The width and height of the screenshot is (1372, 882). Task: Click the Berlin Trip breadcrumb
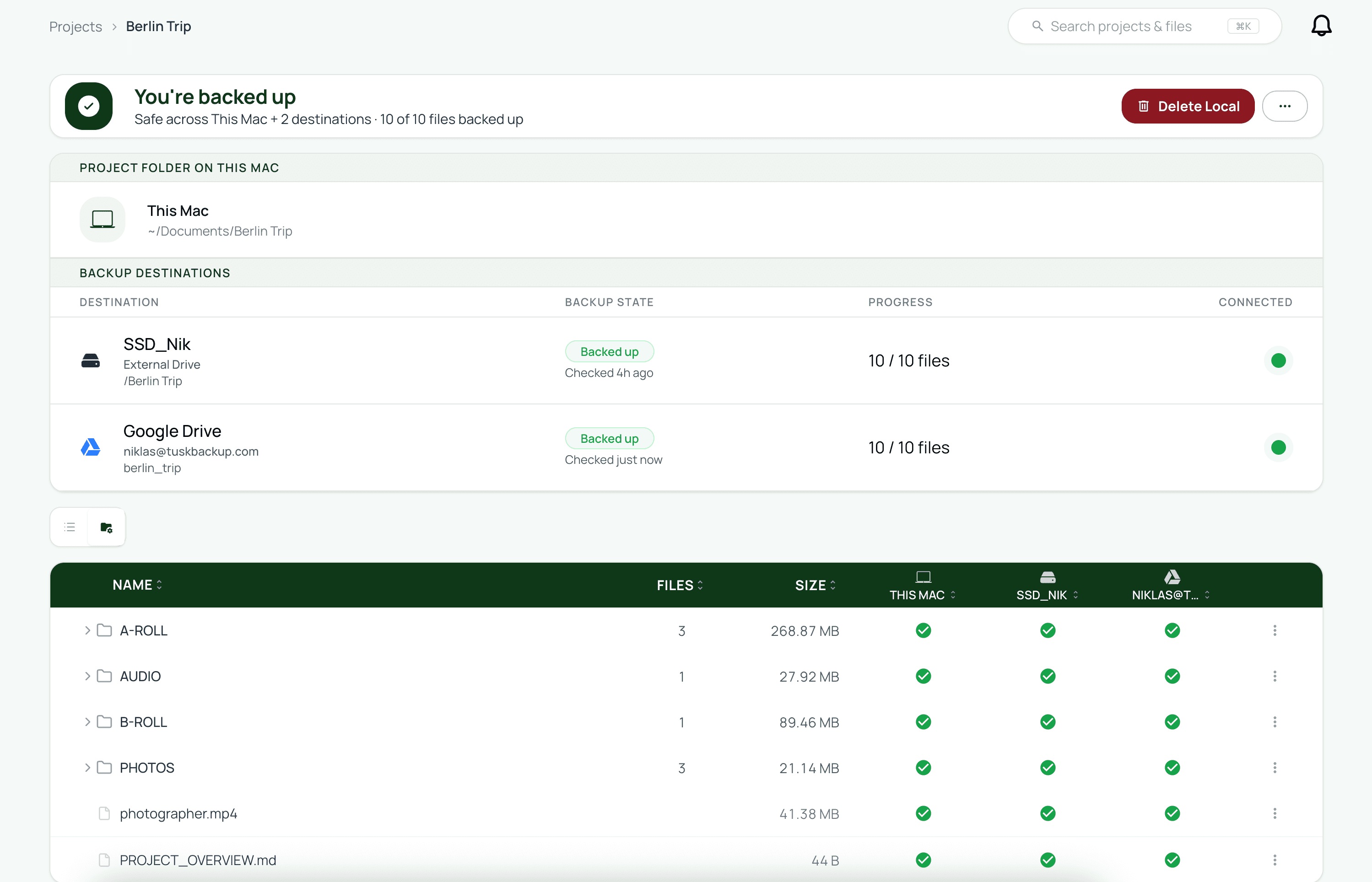159,27
